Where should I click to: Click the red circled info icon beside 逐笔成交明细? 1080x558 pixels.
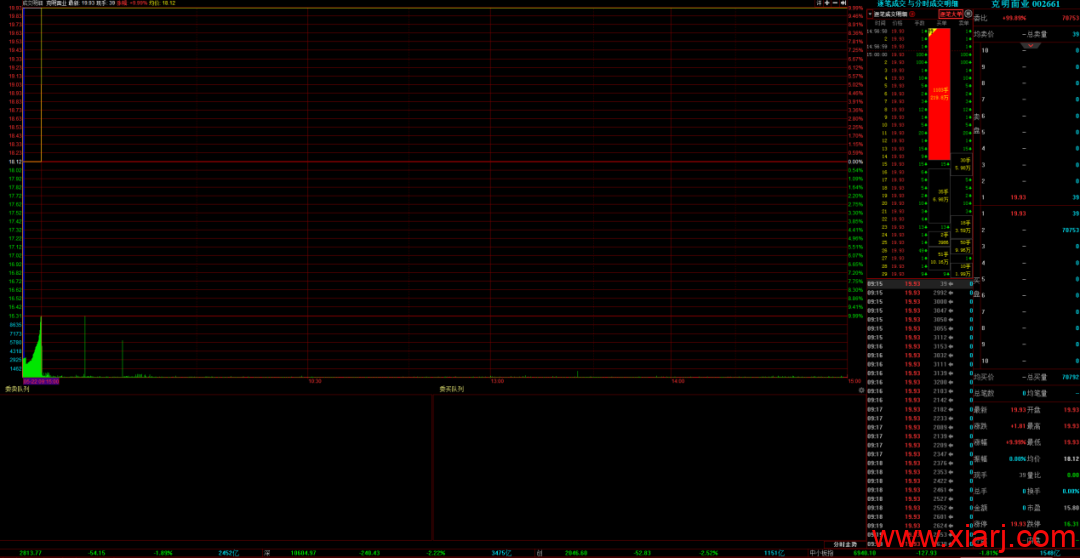click(913, 14)
